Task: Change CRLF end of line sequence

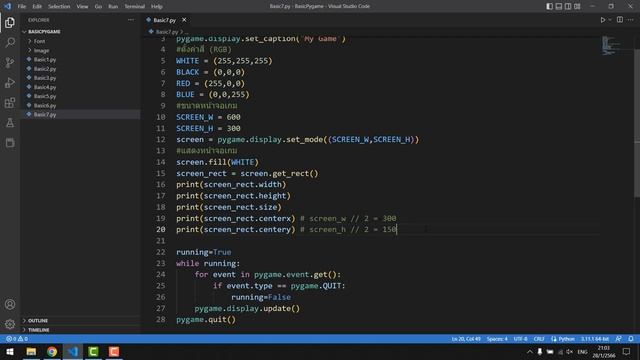Action: click(539, 339)
